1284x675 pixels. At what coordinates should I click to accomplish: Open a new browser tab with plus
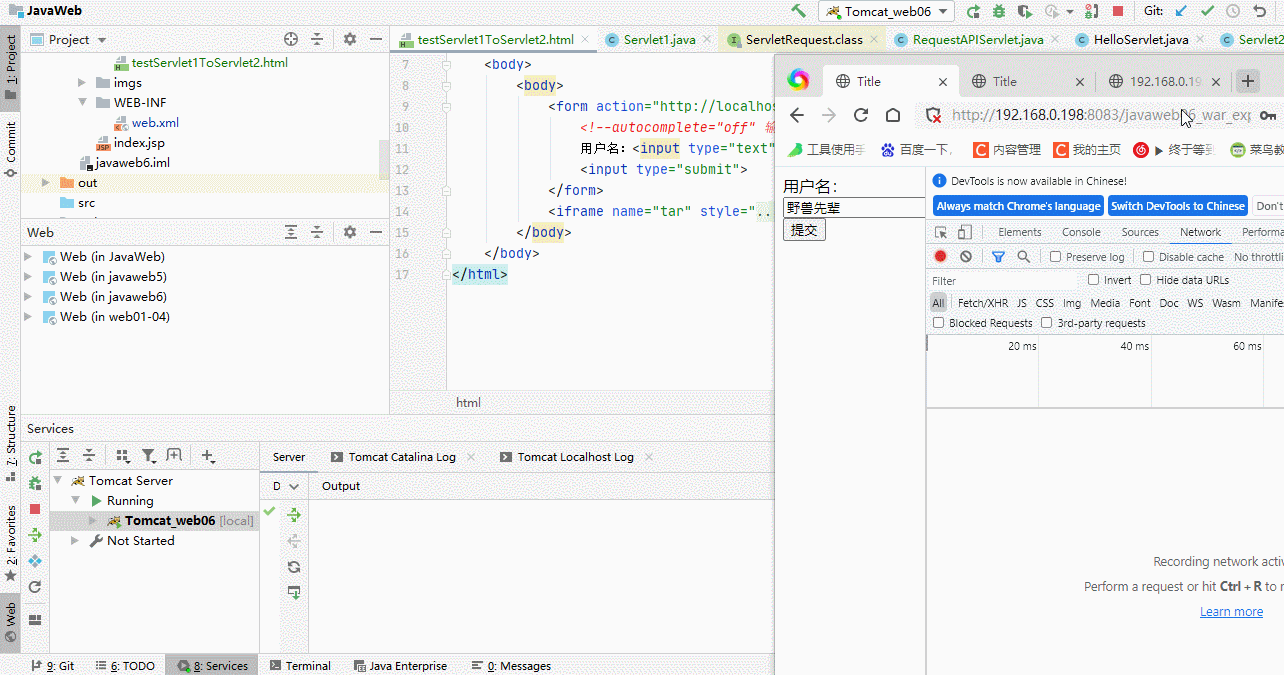click(x=1247, y=81)
